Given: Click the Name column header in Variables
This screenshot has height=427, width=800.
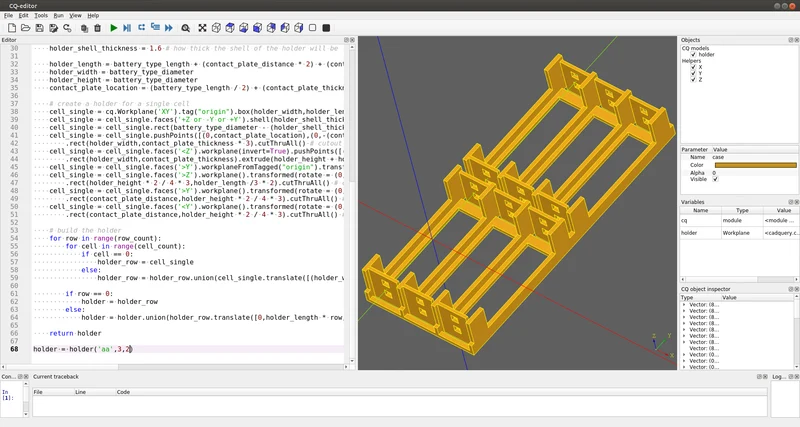Looking at the screenshot, I should point(701,210).
